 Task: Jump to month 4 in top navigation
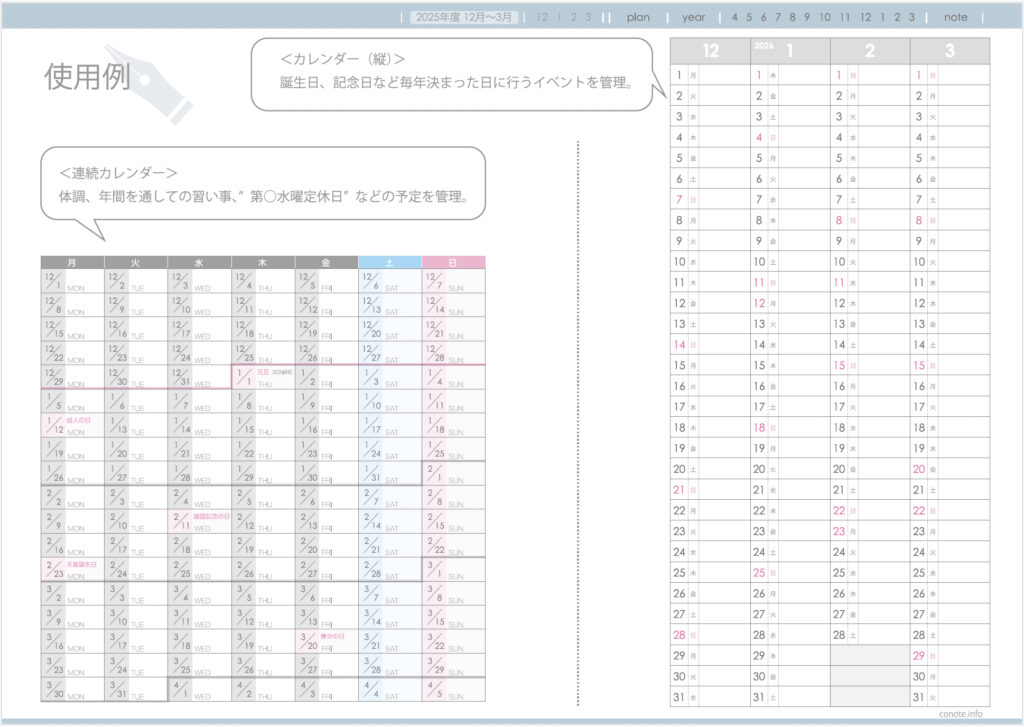click(735, 17)
